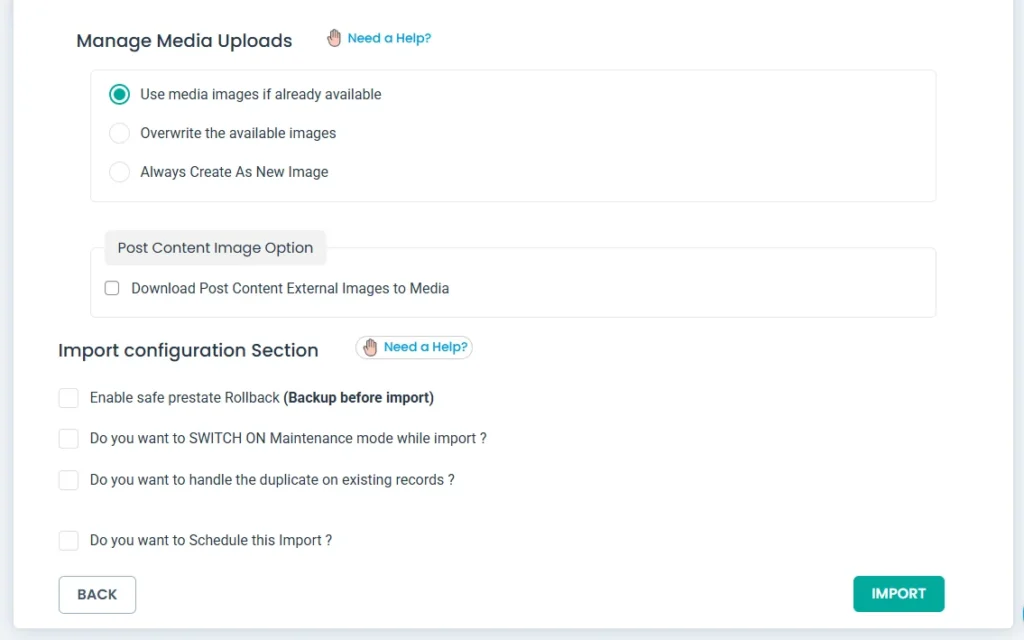This screenshot has width=1024, height=640.
Task: Click the hand icon beside Manage Media Uploads
Action: 334,39
